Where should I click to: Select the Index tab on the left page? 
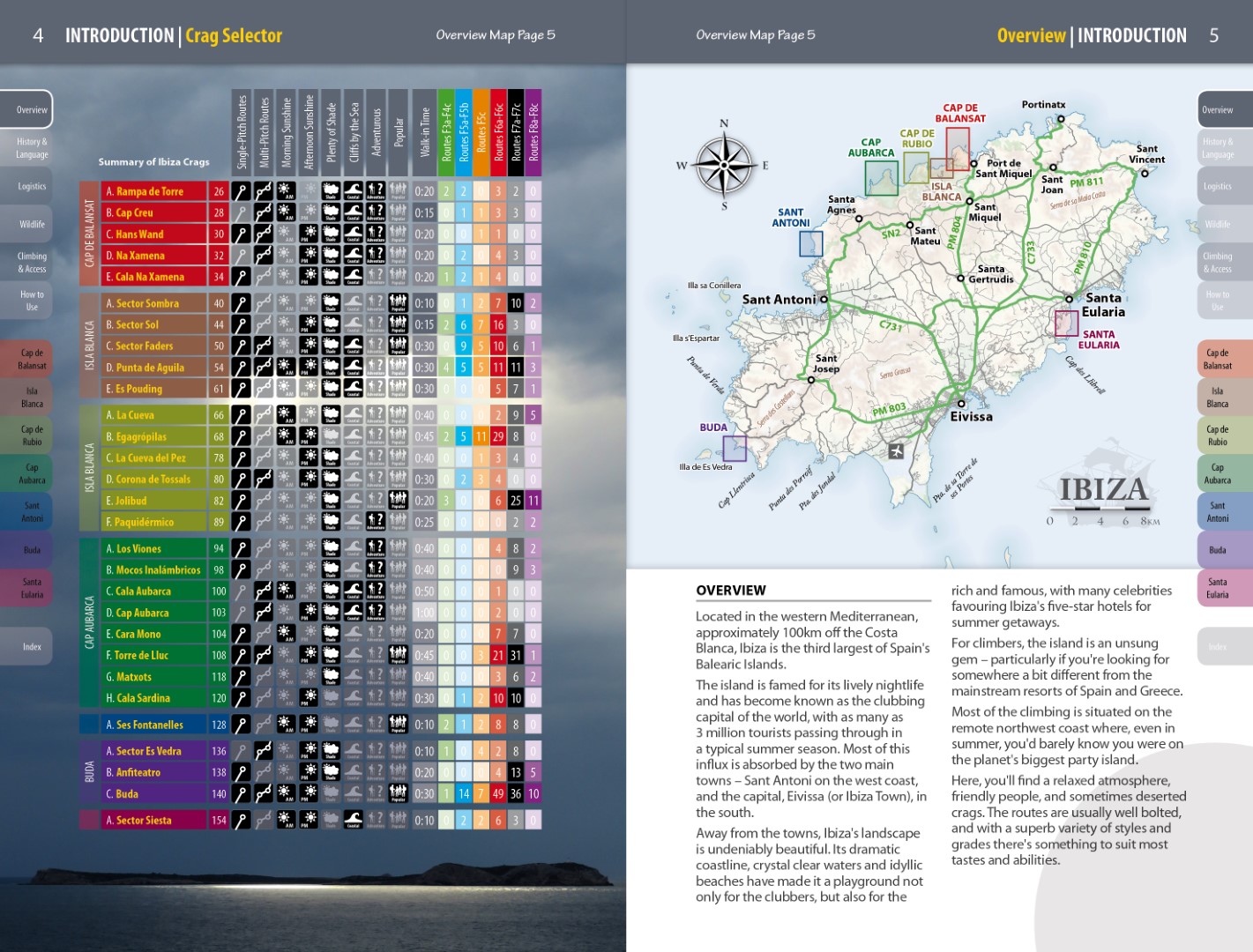(26, 647)
